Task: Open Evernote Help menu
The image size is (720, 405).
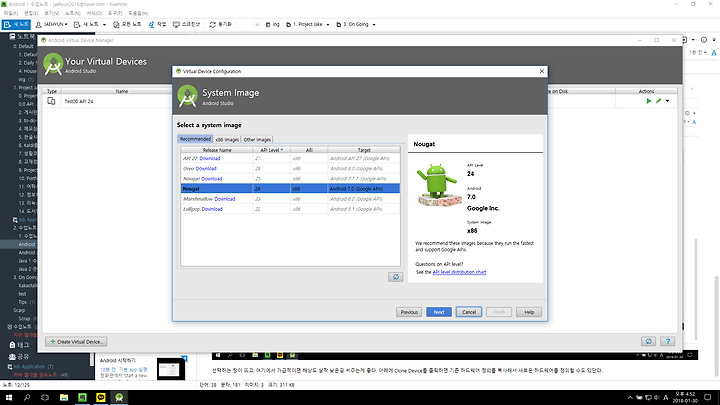Action: coord(138,13)
